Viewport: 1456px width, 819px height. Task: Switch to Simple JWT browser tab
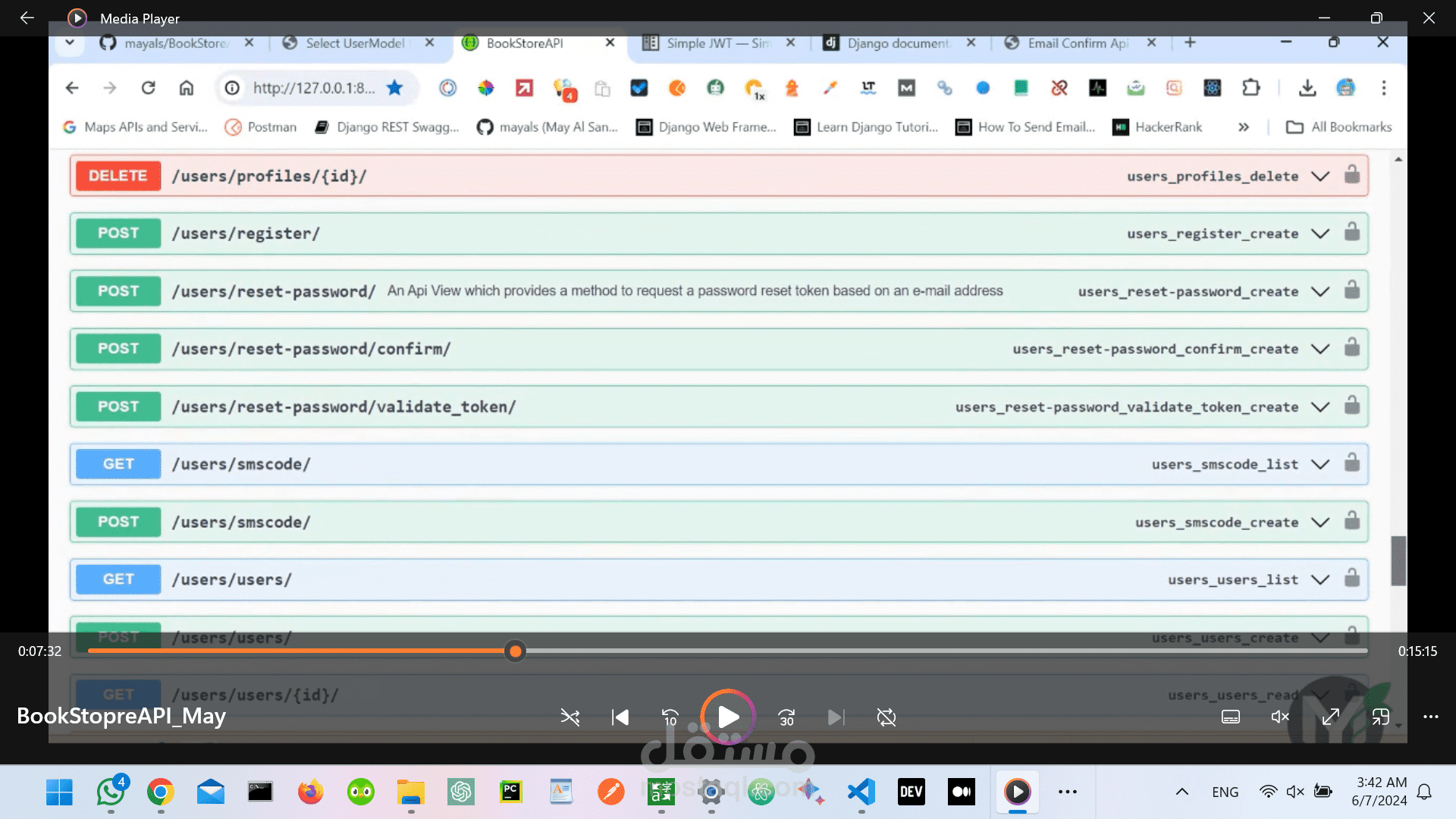click(x=717, y=43)
